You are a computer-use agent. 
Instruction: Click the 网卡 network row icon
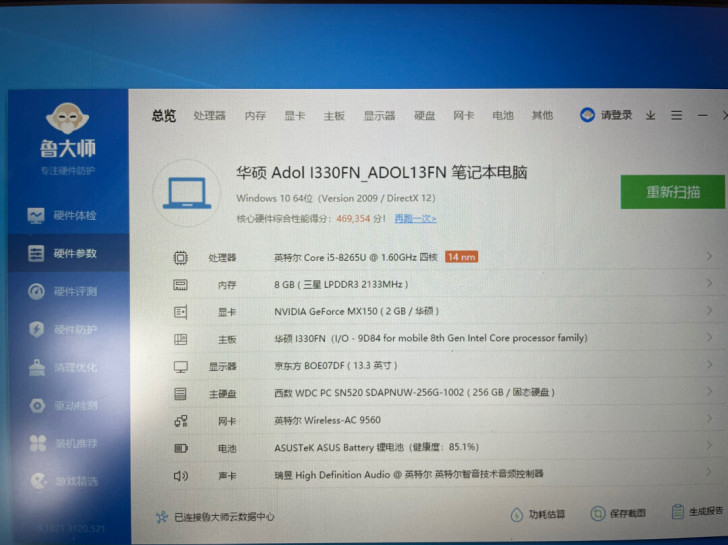(x=181, y=421)
